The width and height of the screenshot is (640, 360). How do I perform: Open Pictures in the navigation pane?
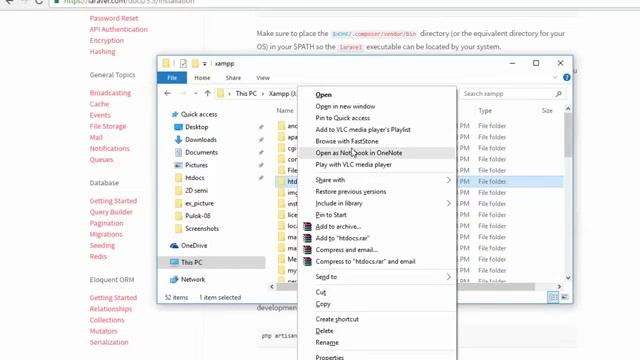coord(196,165)
